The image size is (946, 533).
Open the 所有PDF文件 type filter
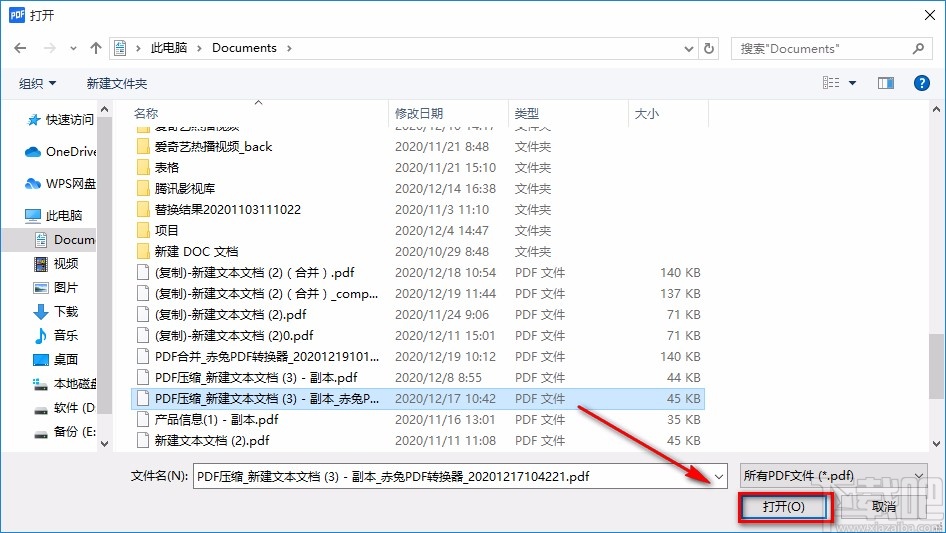833,476
